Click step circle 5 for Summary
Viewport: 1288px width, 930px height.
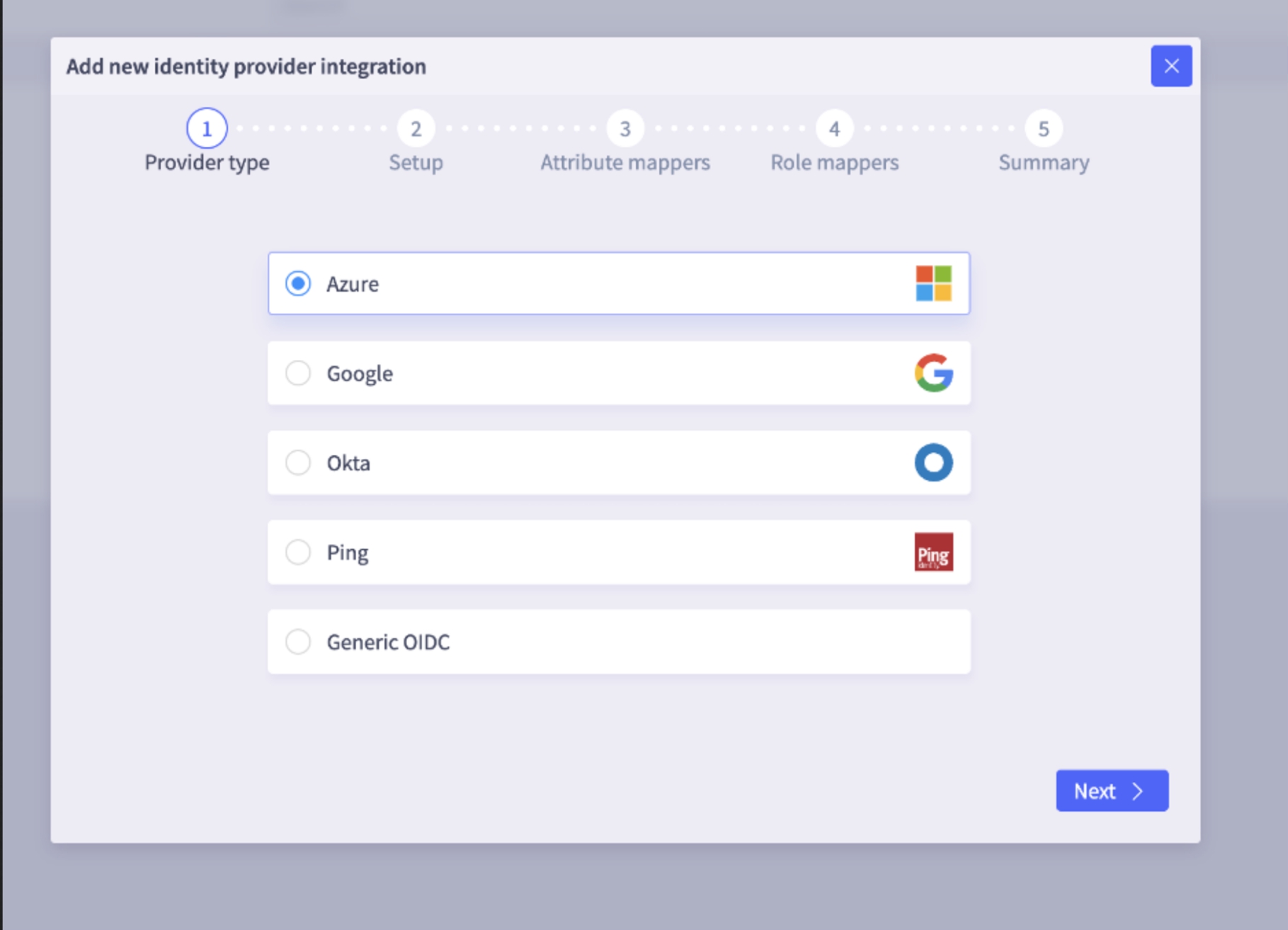[x=1043, y=128]
